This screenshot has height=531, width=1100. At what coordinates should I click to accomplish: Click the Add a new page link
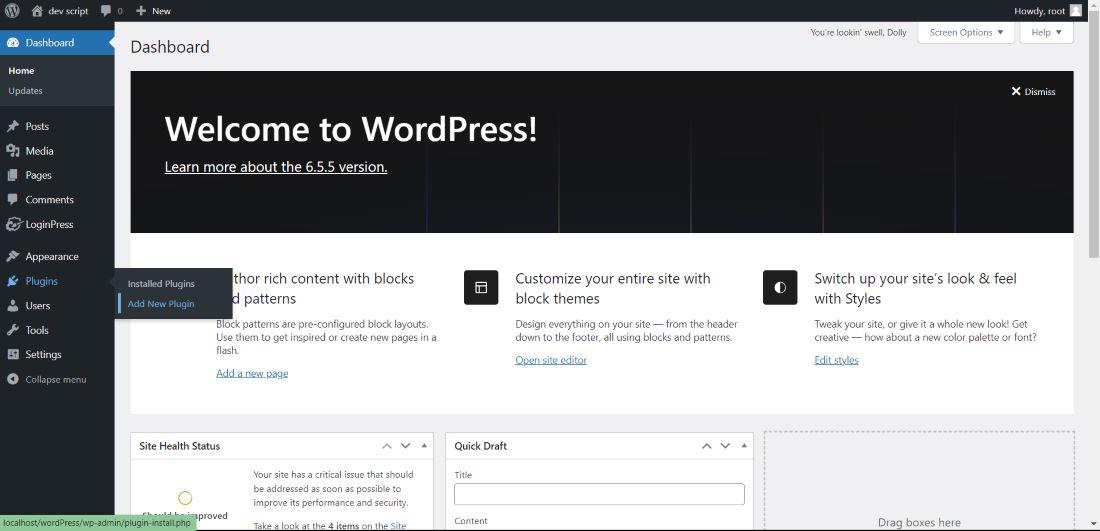pyautogui.click(x=252, y=373)
